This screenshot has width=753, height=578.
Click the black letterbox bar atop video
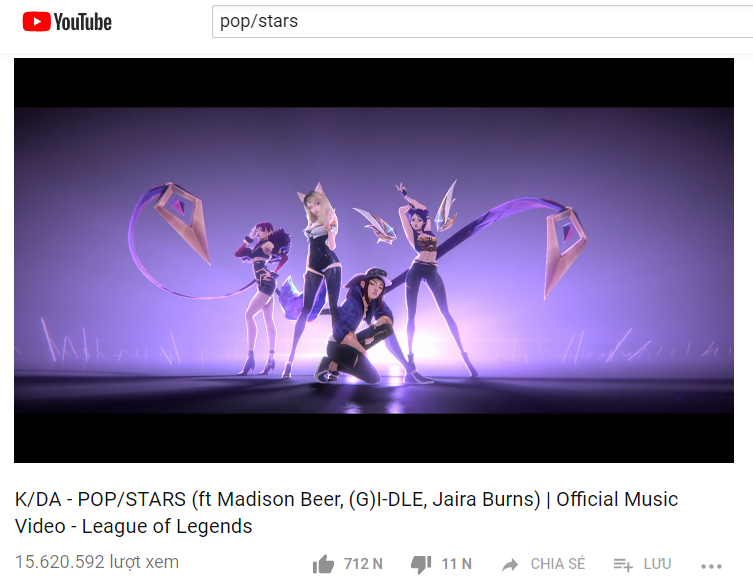coord(374,83)
